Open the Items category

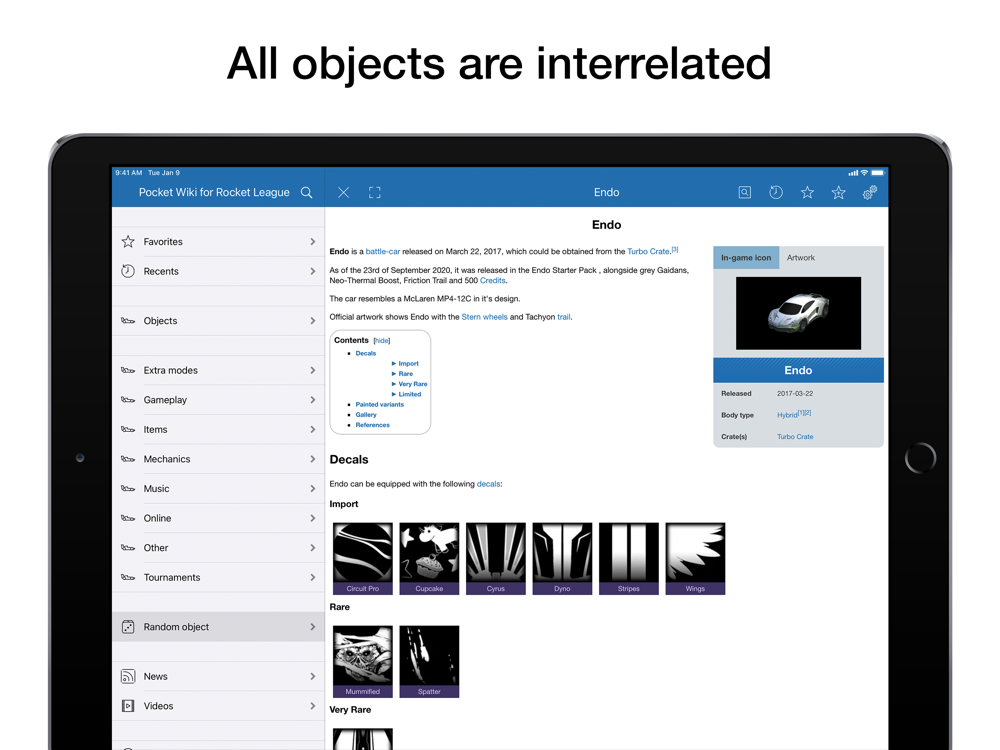point(218,429)
